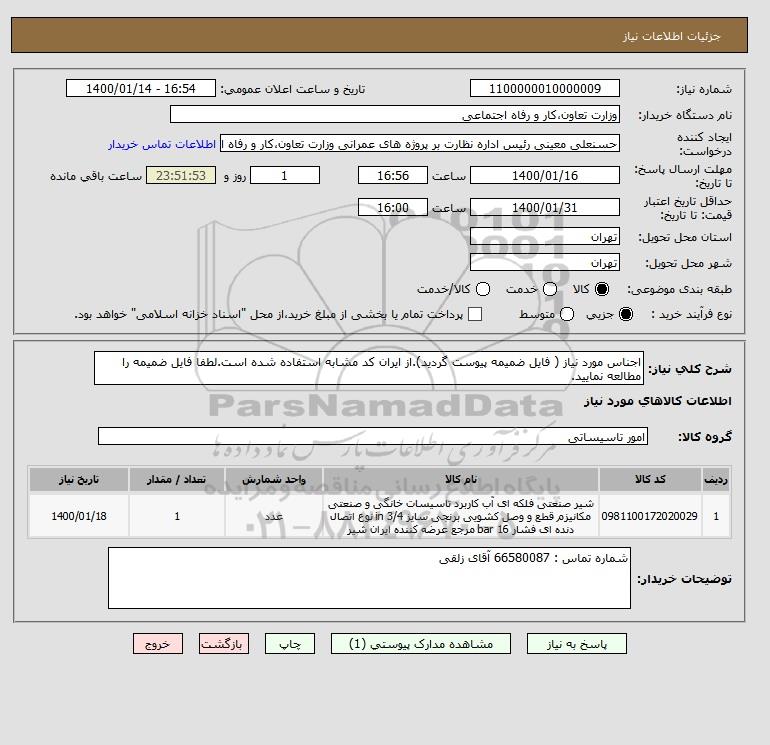This screenshot has height=745, width=770.
Task: Click the گروه کالا field امور تاسیساتی
Action: (373, 436)
